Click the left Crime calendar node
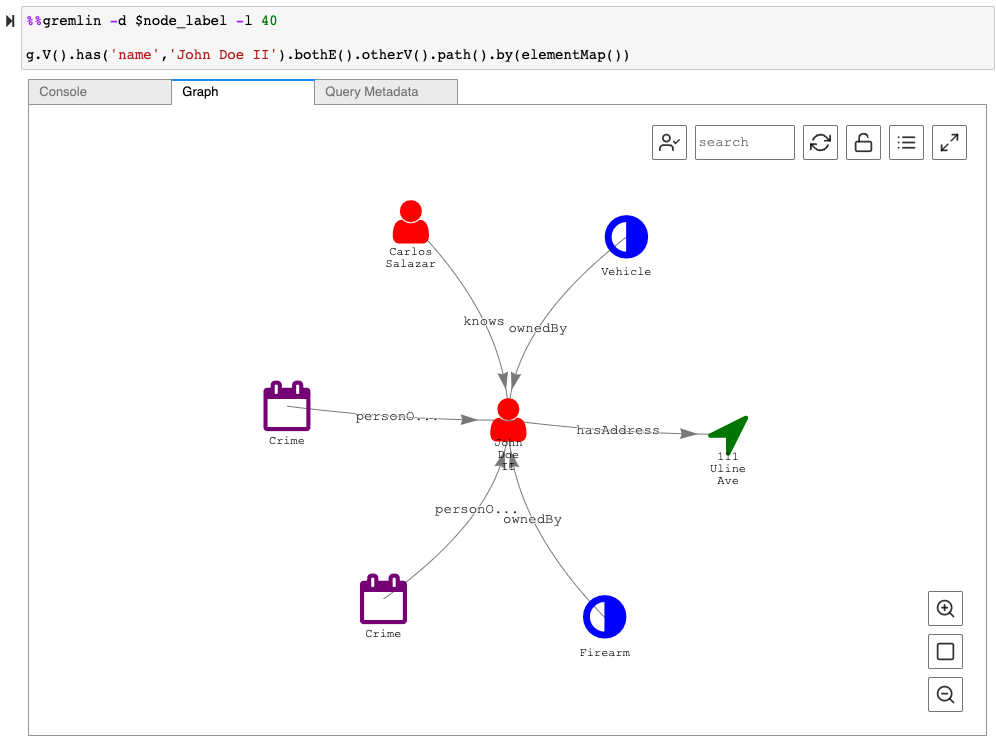 [x=287, y=407]
